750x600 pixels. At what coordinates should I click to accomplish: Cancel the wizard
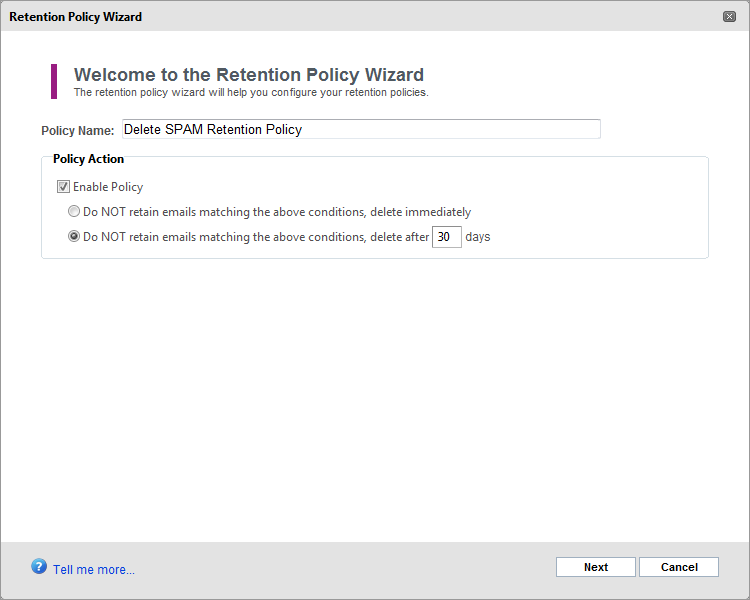(679, 567)
